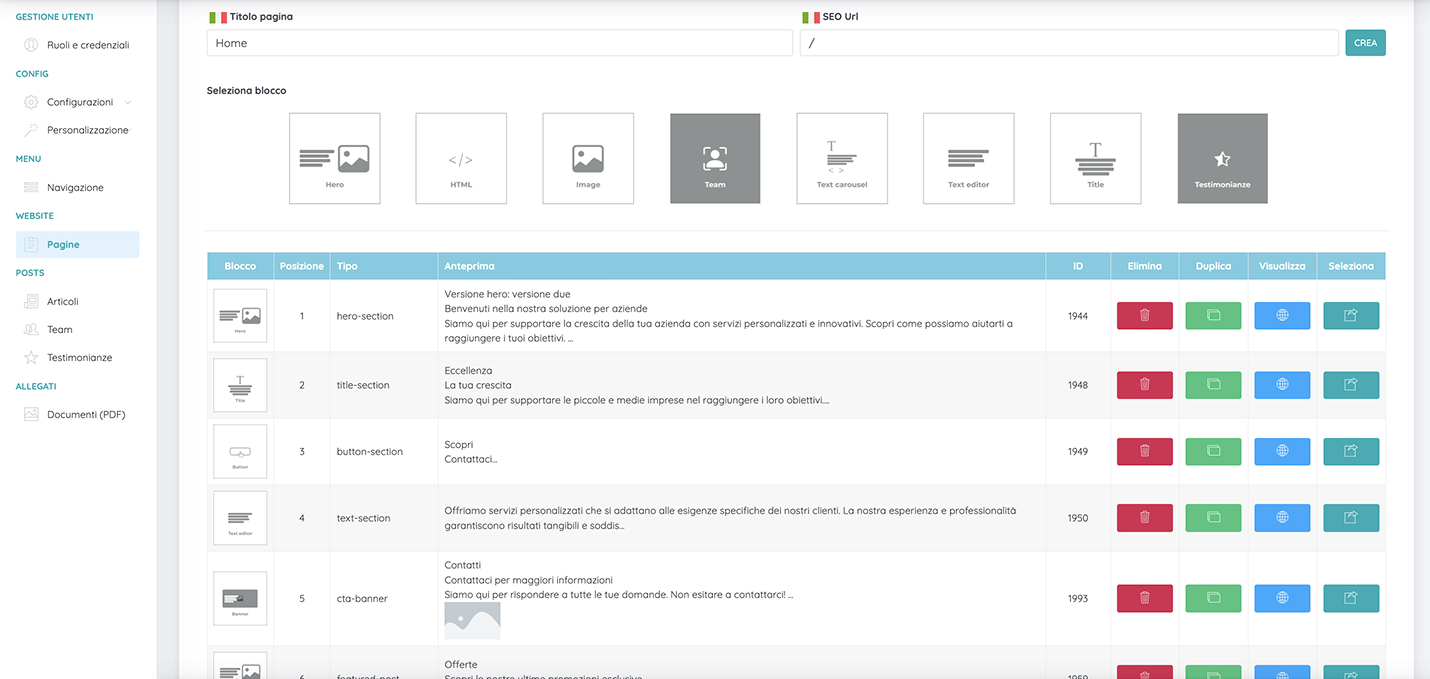Open Navigazione in the sidebar
The image size is (1430, 679).
pyautogui.click(x=75, y=188)
